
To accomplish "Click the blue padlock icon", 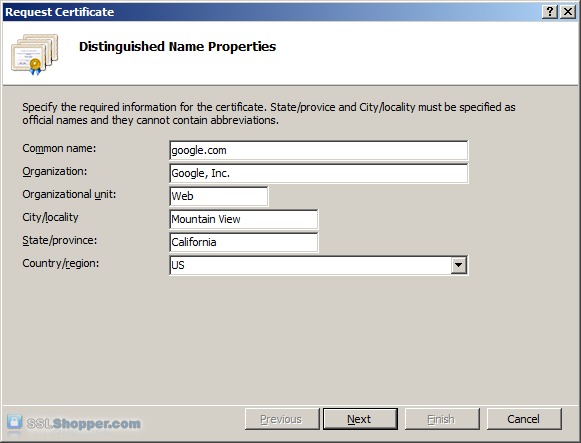I will (x=14, y=422).
